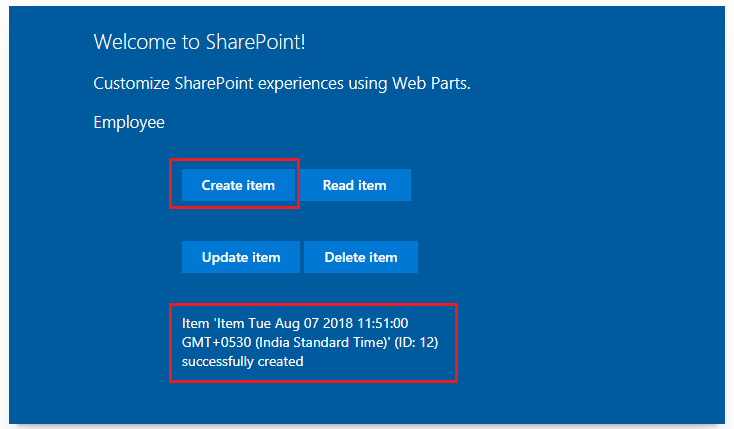Click the Aug 07 2018 date text

pyautogui.click(x=317, y=323)
